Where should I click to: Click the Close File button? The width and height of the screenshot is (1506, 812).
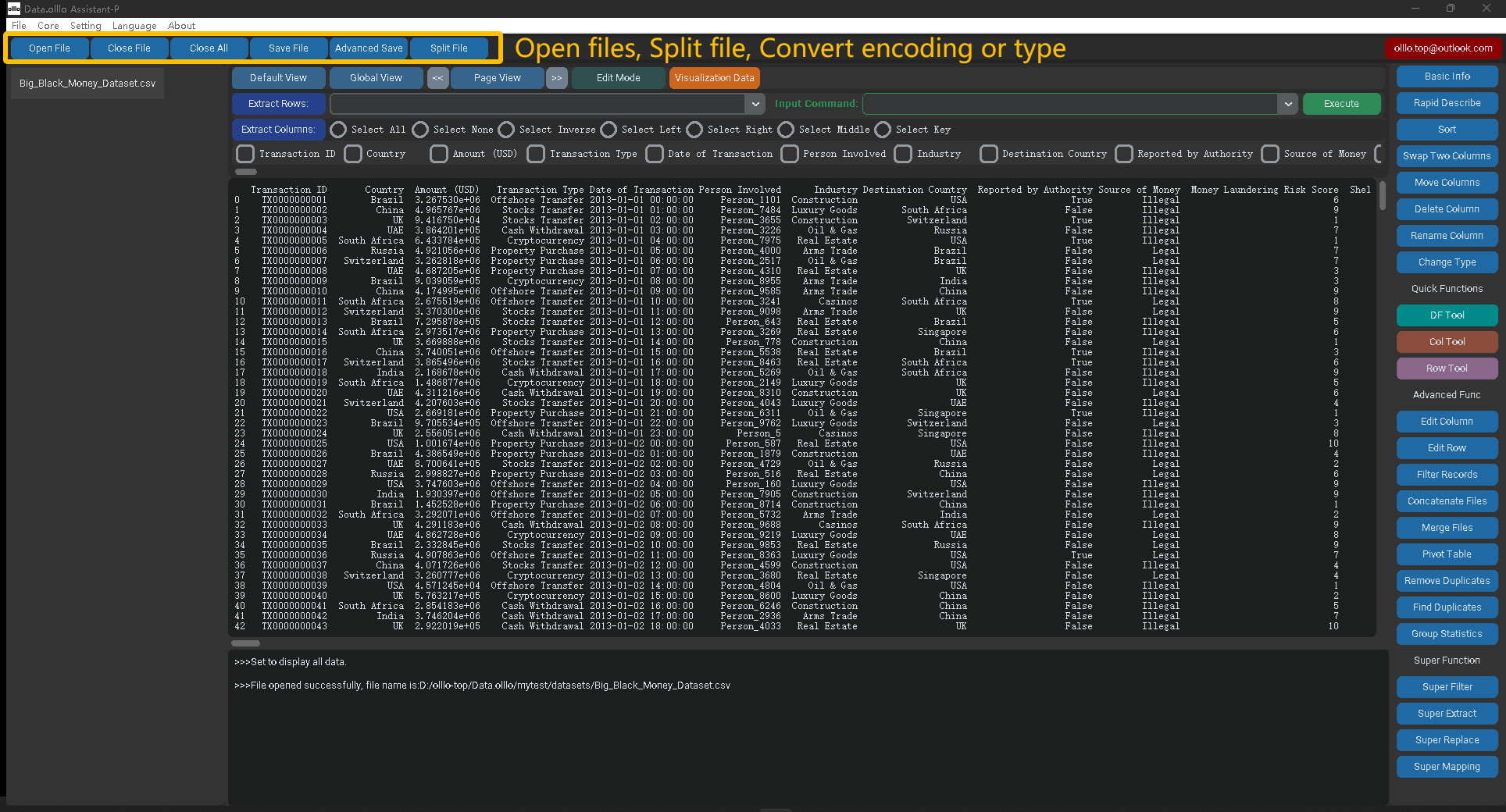[x=129, y=48]
